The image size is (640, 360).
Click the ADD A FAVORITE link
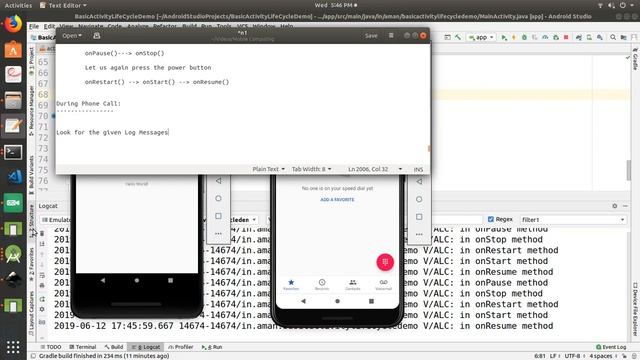click(x=337, y=200)
